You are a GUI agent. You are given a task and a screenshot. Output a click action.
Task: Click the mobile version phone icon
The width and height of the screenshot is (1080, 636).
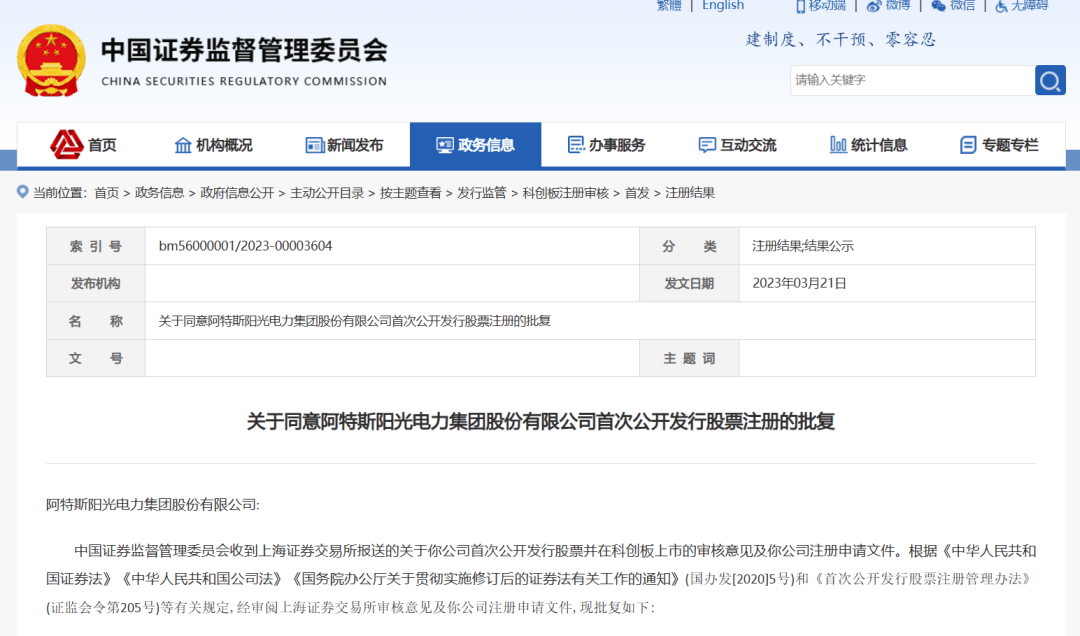click(x=800, y=6)
